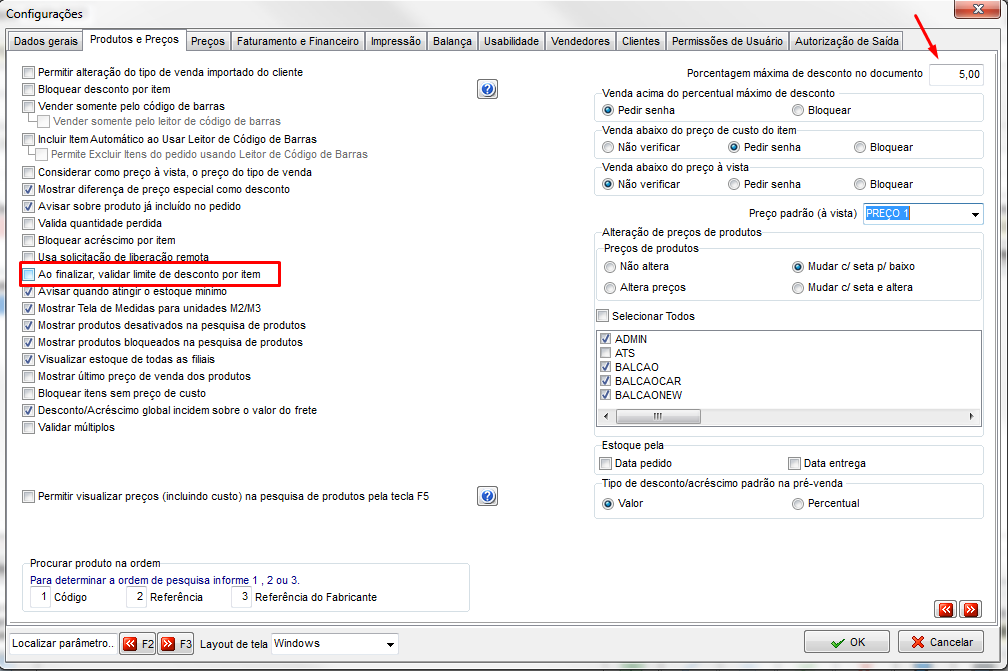This screenshot has width=1008, height=671.
Task: Check Estoque pela Data pedido
Action: point(606,463)
